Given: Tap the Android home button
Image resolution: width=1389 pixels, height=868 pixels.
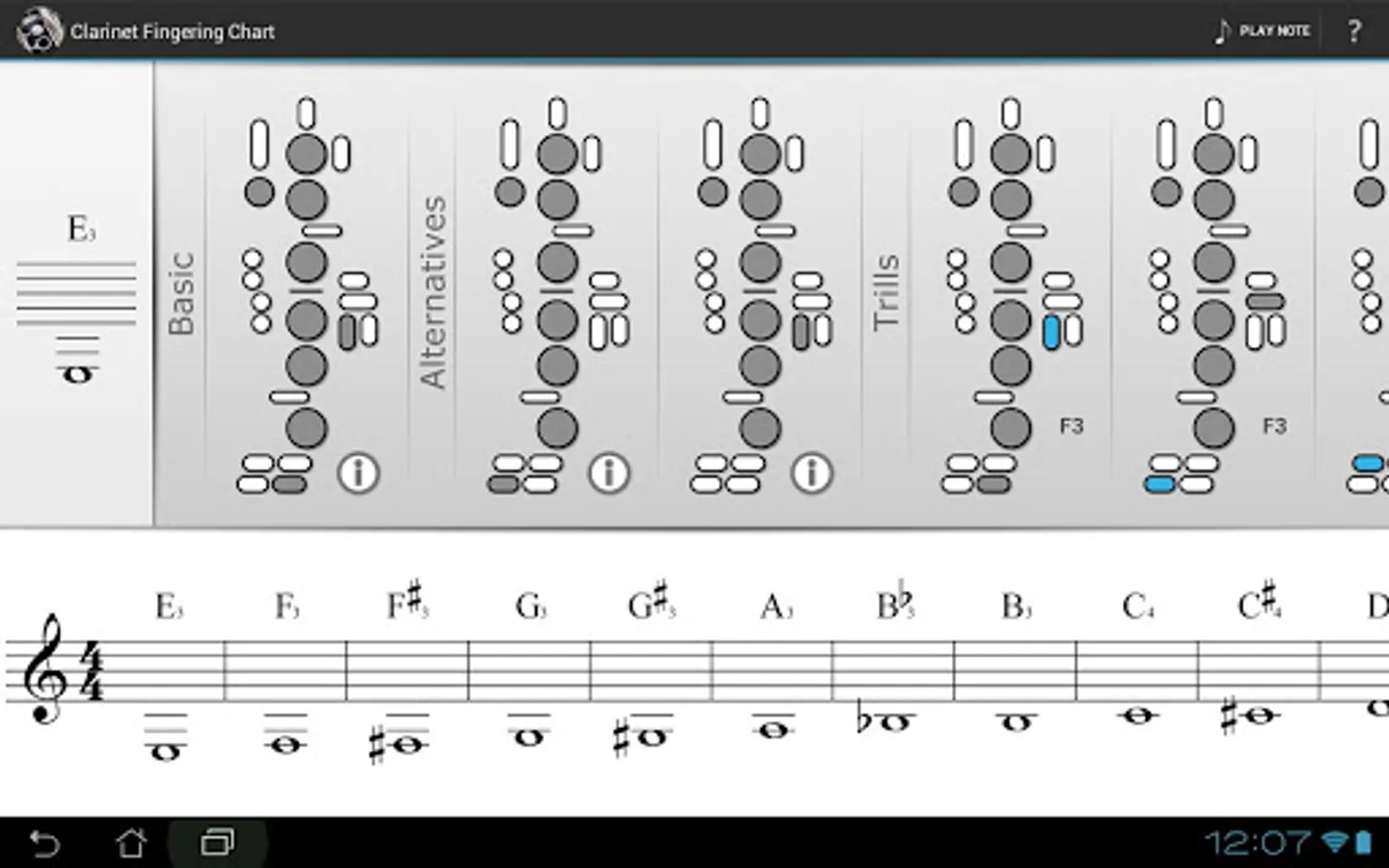Looking at the screenshot, I should click(131, 843).
